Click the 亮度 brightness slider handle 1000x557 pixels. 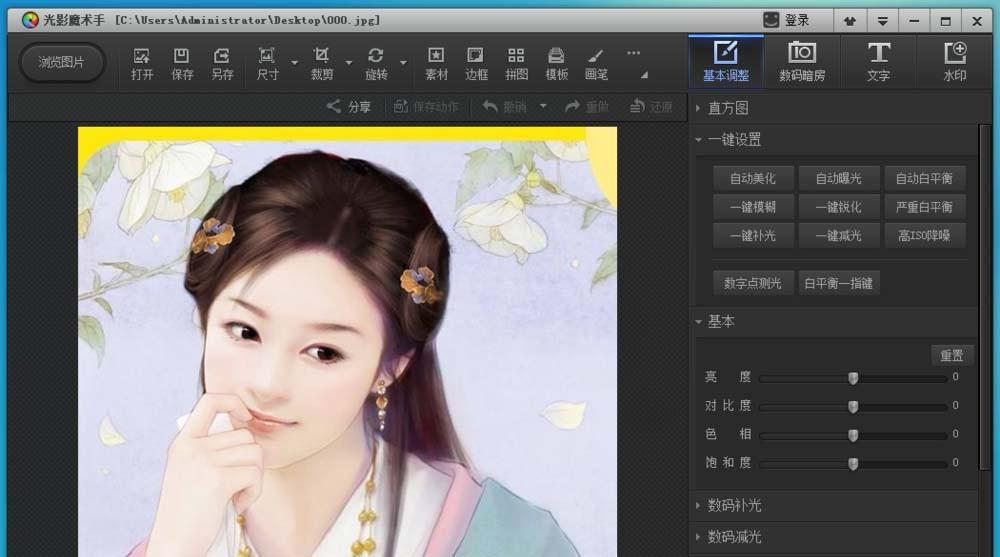[x=853, y=378]
